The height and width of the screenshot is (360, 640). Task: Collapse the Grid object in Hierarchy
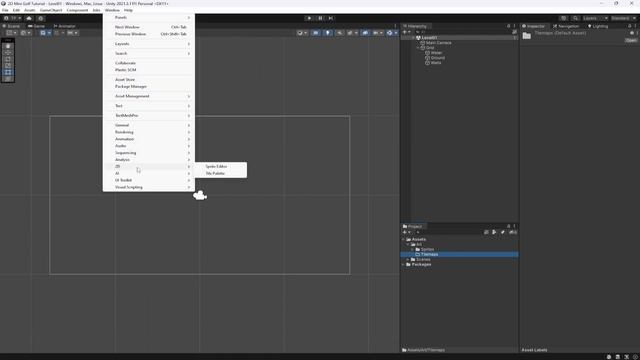point(418,48)
